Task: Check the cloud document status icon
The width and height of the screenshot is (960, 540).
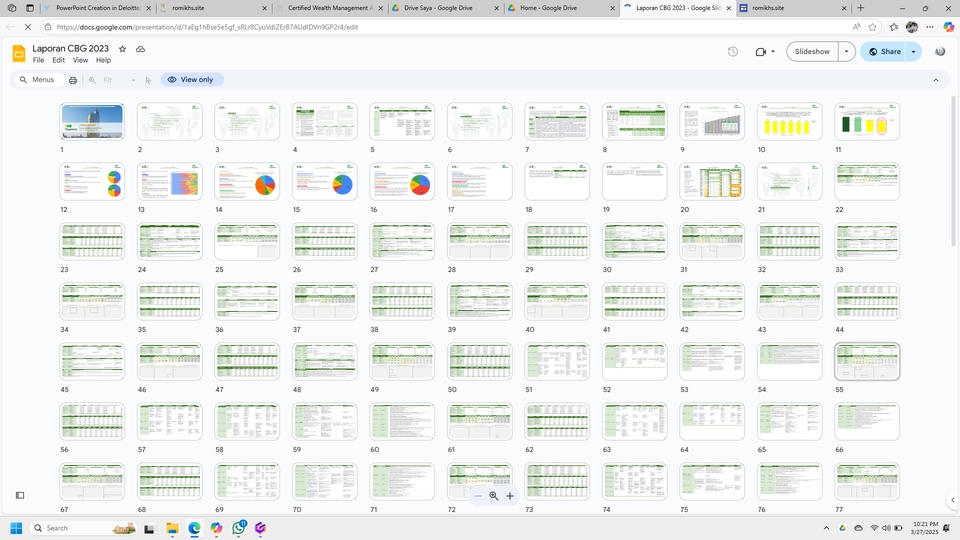Action: tap(140, 49)
